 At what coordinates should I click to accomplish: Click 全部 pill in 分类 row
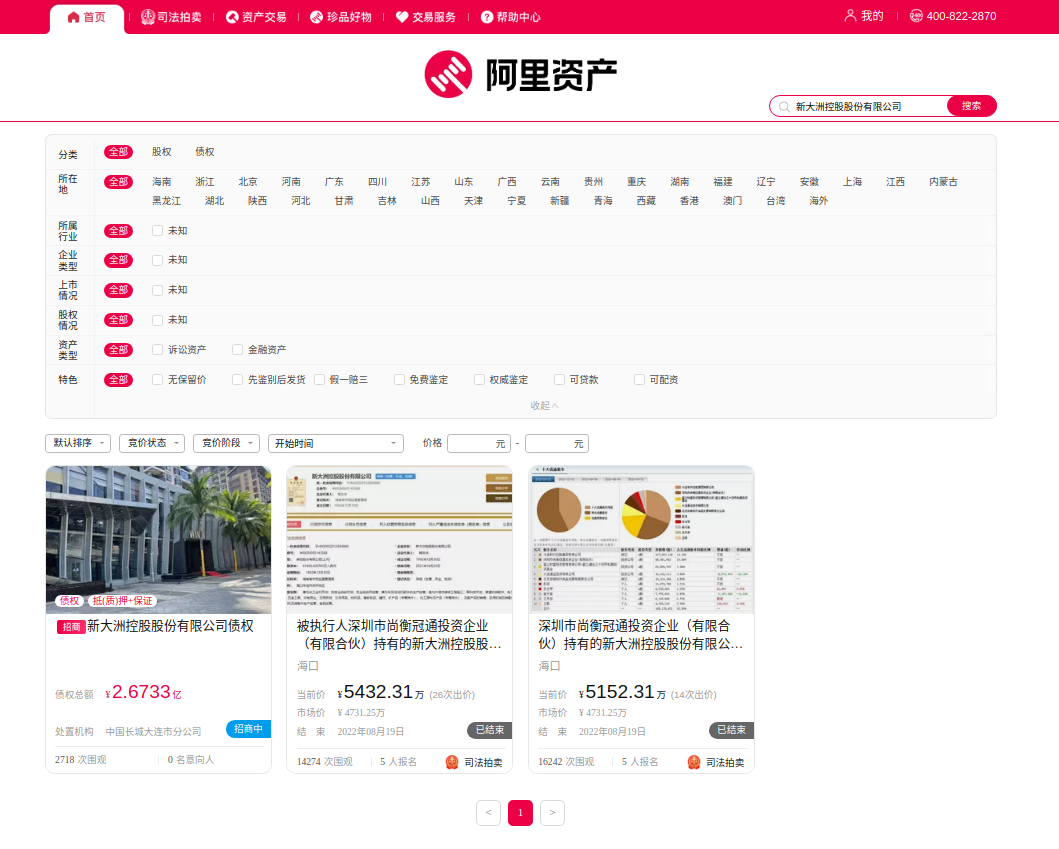tap(118, 152)
